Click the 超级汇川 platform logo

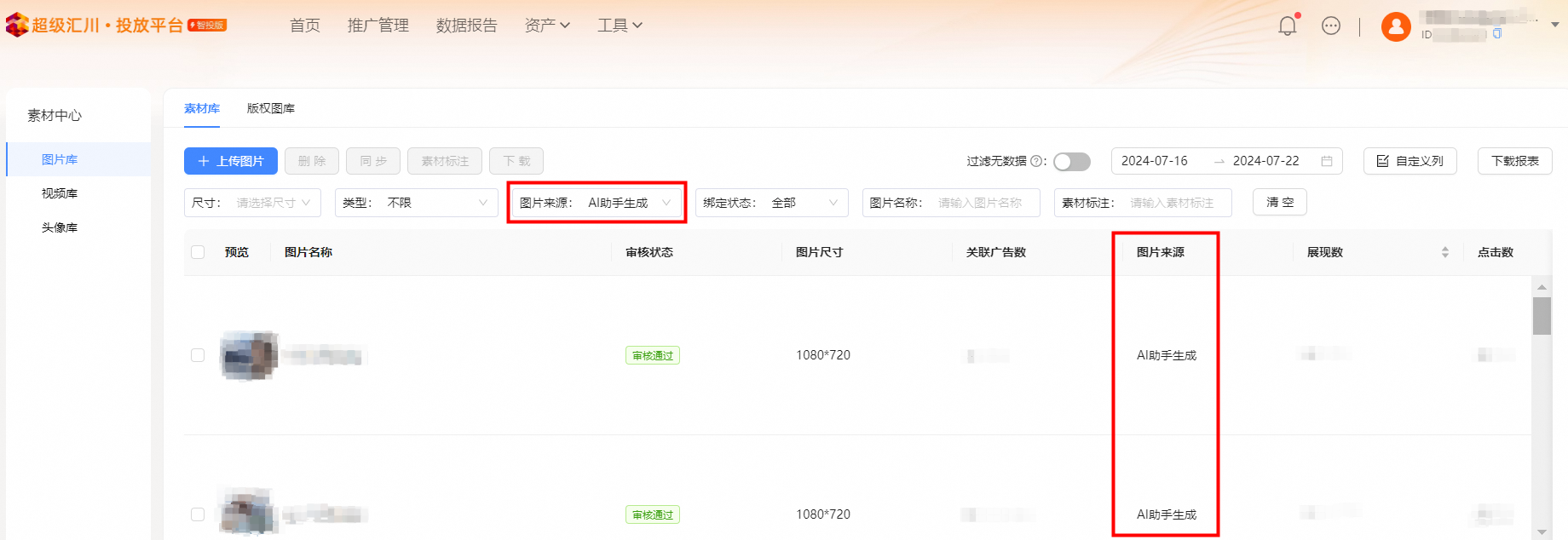point(116,26)
